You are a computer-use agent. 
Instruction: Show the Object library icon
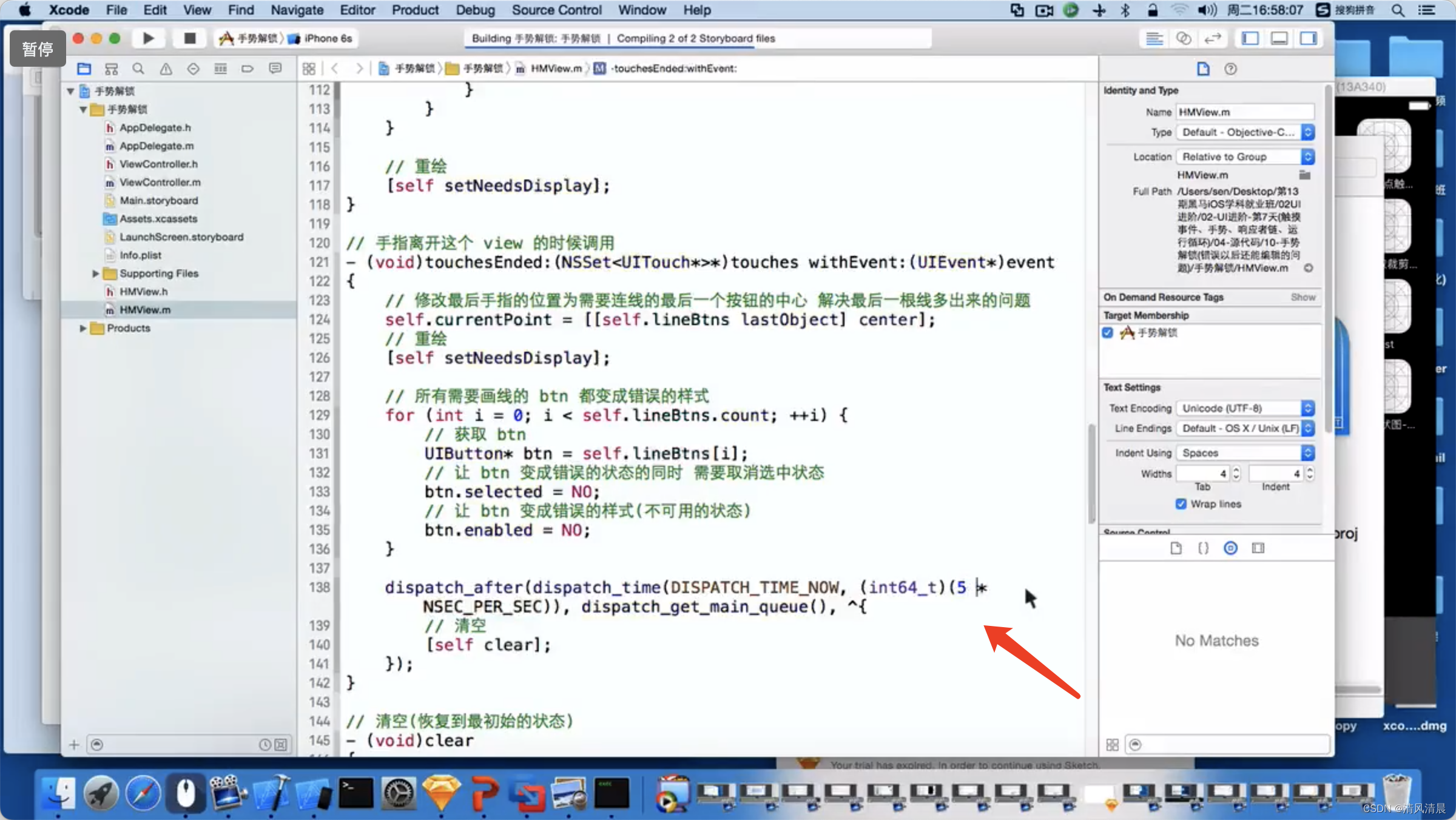(x=1230, y=548)
